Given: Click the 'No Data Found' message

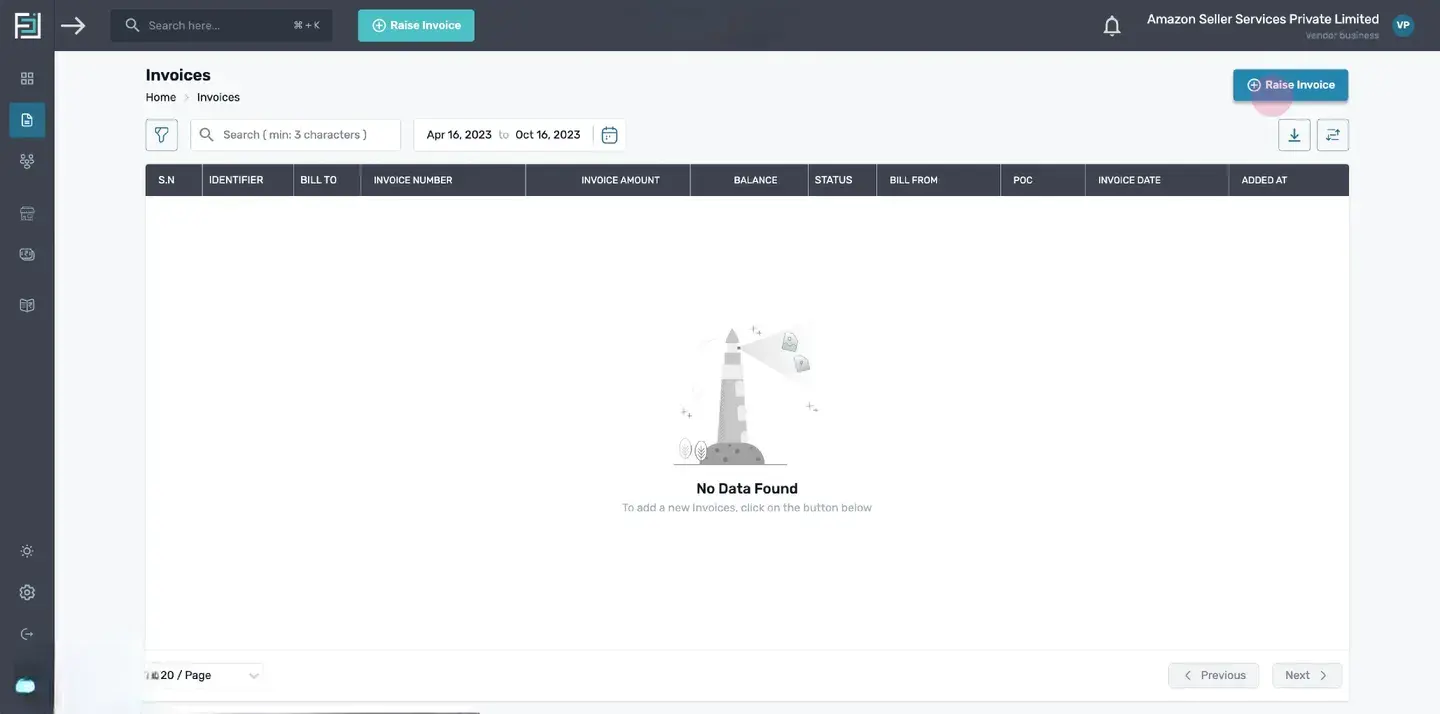Looking at the screenshot, I should (747, 489).
